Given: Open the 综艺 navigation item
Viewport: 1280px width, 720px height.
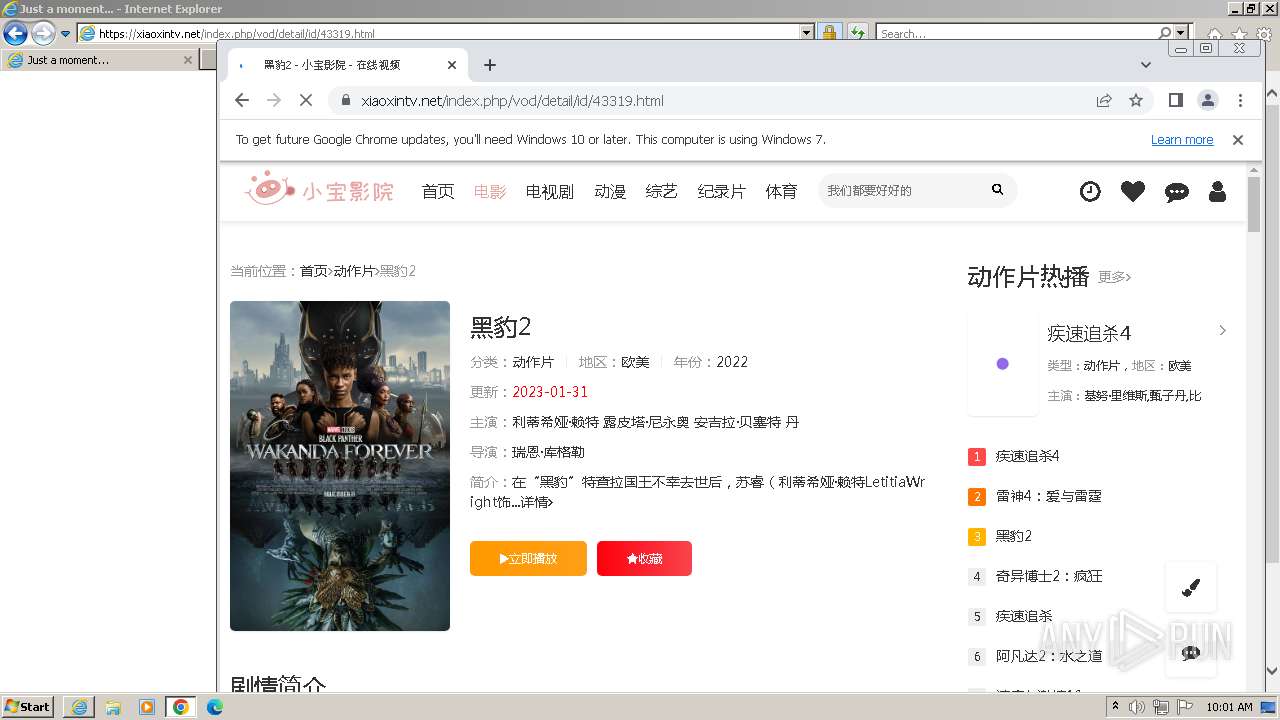Looking at the screenshot, I should [x=662, y=191].
